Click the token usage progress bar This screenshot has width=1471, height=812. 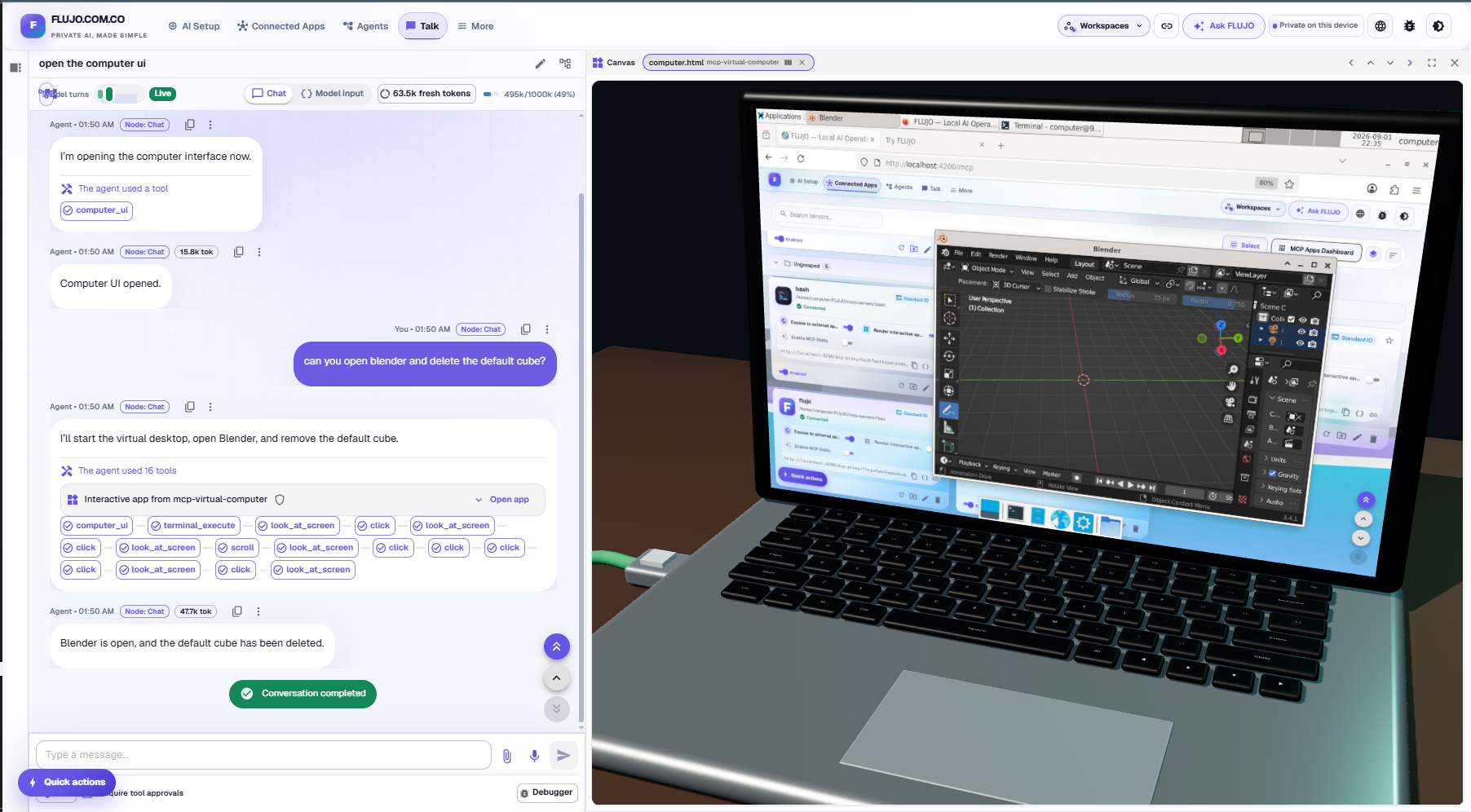pyautogui.click(x=491, y=94)
